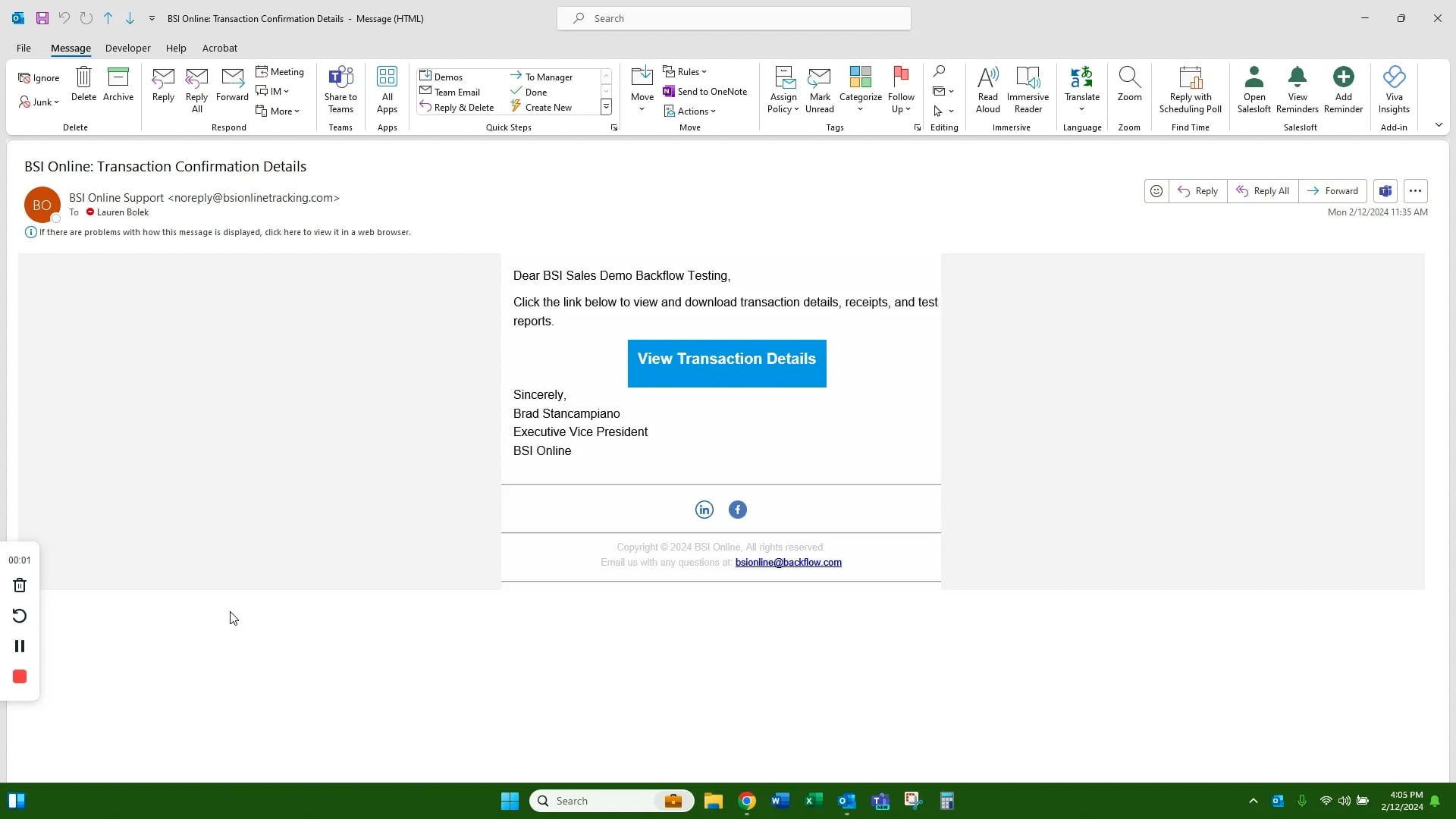The height and width of the screenshot is (819, 1456).
Task: Open Outlook from the Windows taskbar
Action: tap(847, 801)
